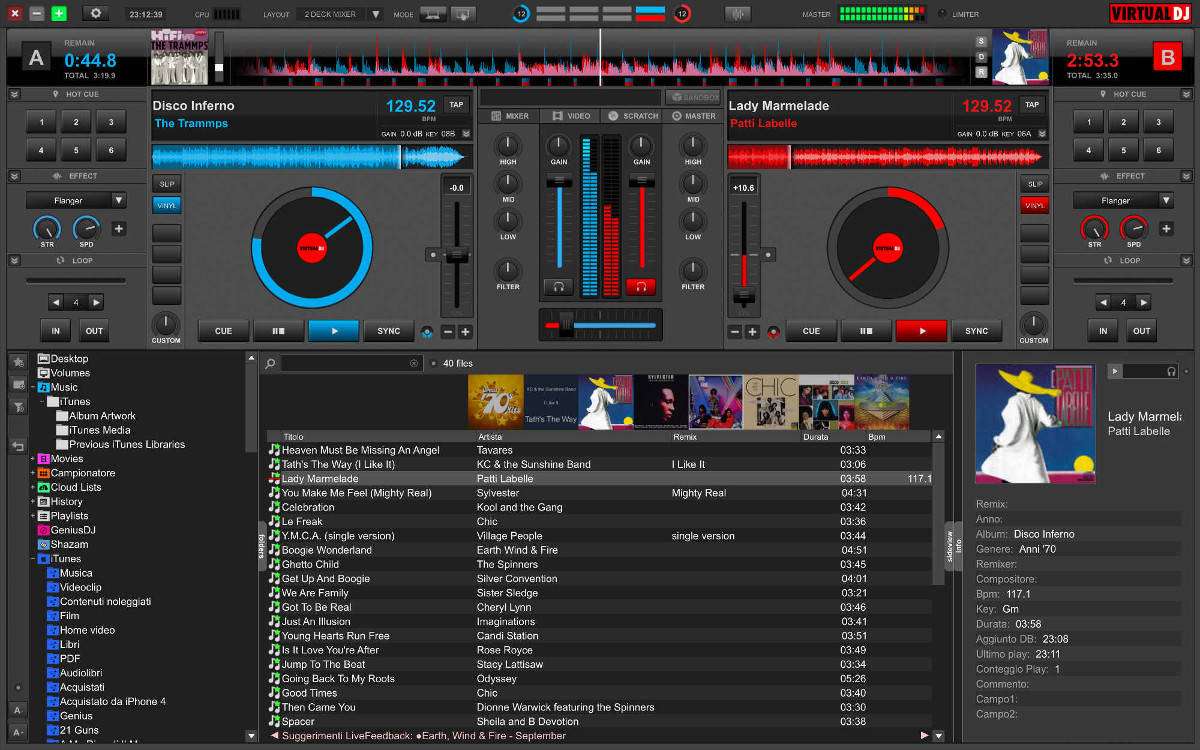Expand the Cloud Lists folder
Viewport: 1200px width, 750px height.
click(33, 488)
